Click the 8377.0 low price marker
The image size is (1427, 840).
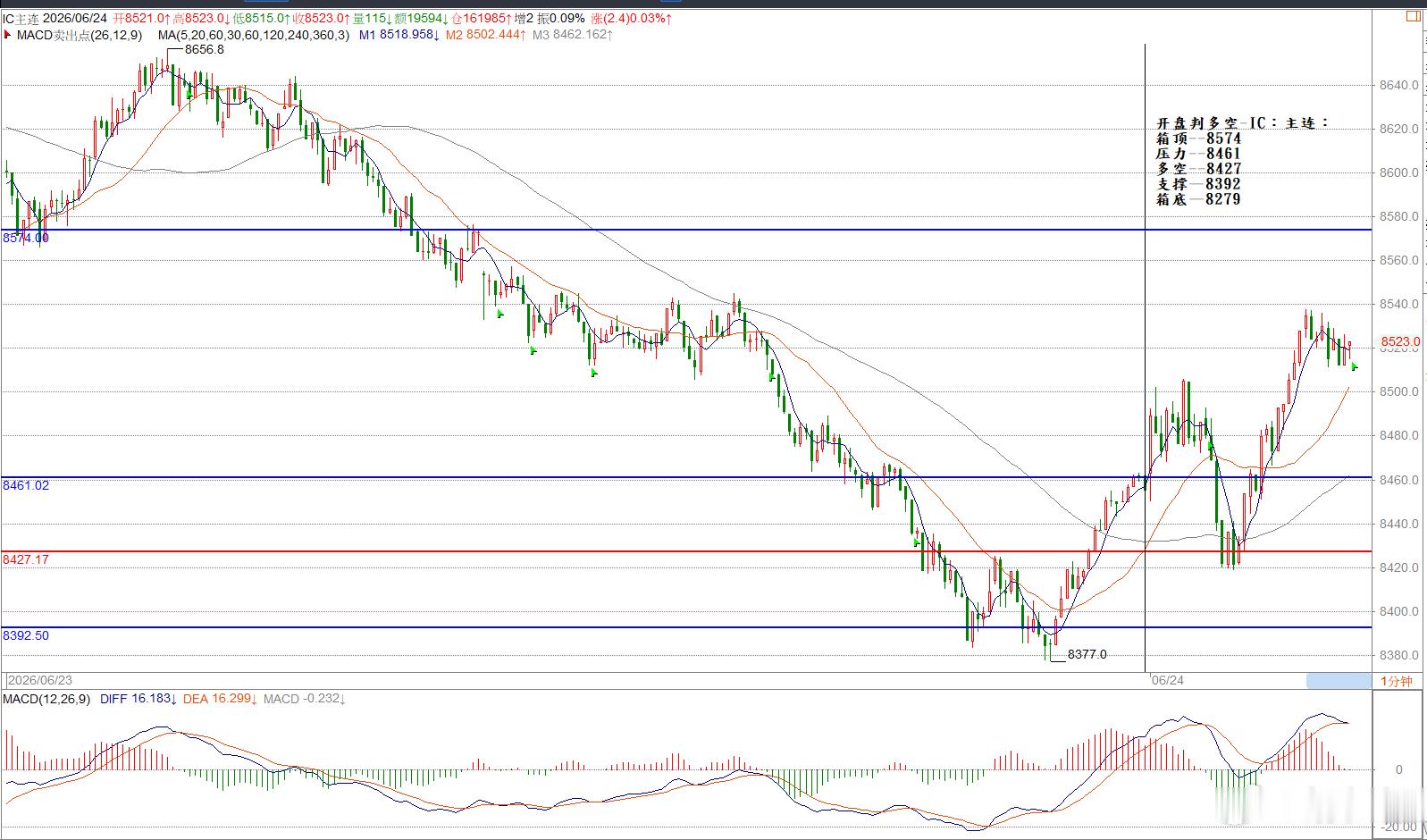click(x=1087, y=655)
